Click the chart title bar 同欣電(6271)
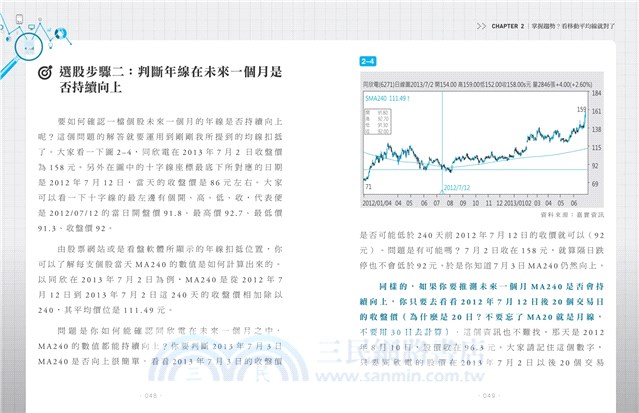 477,84
